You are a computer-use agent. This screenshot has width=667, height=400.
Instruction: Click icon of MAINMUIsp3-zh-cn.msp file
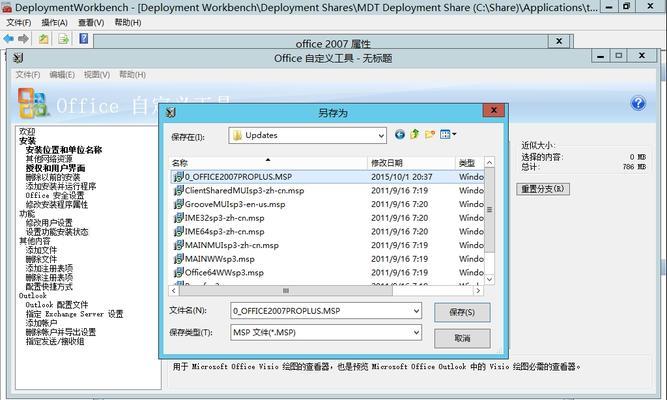pyautogui.click(x=179, y=245)
